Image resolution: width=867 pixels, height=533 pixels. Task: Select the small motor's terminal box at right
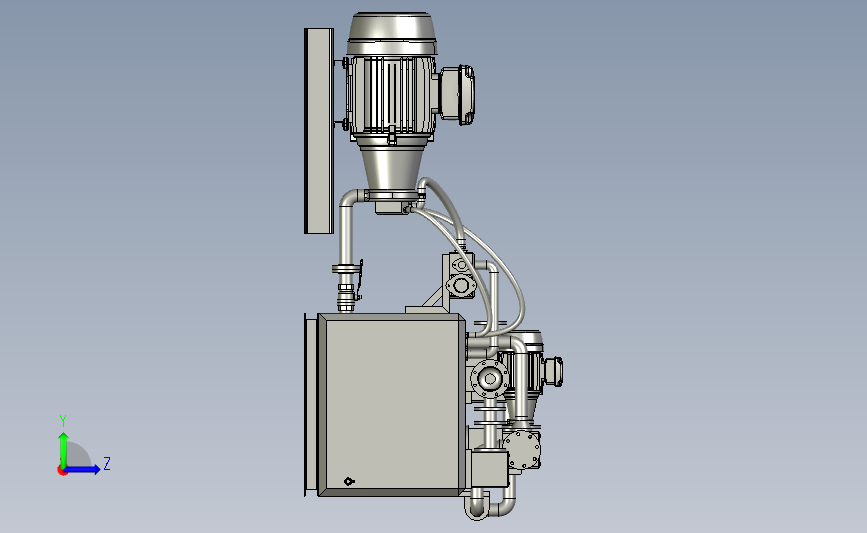pos(553,372)
